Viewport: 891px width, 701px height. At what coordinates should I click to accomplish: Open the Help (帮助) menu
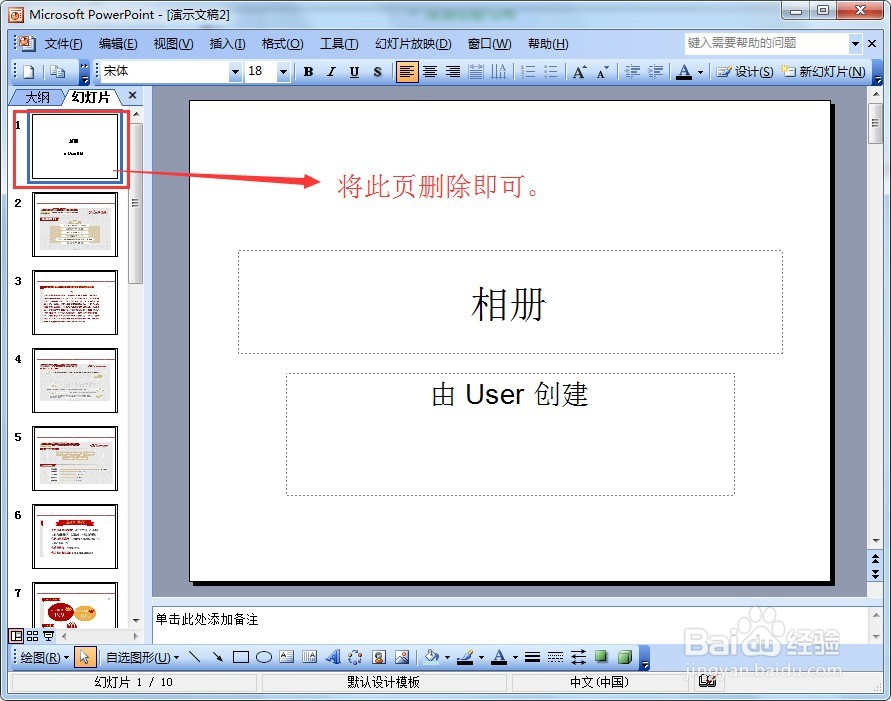click(548, 44)
